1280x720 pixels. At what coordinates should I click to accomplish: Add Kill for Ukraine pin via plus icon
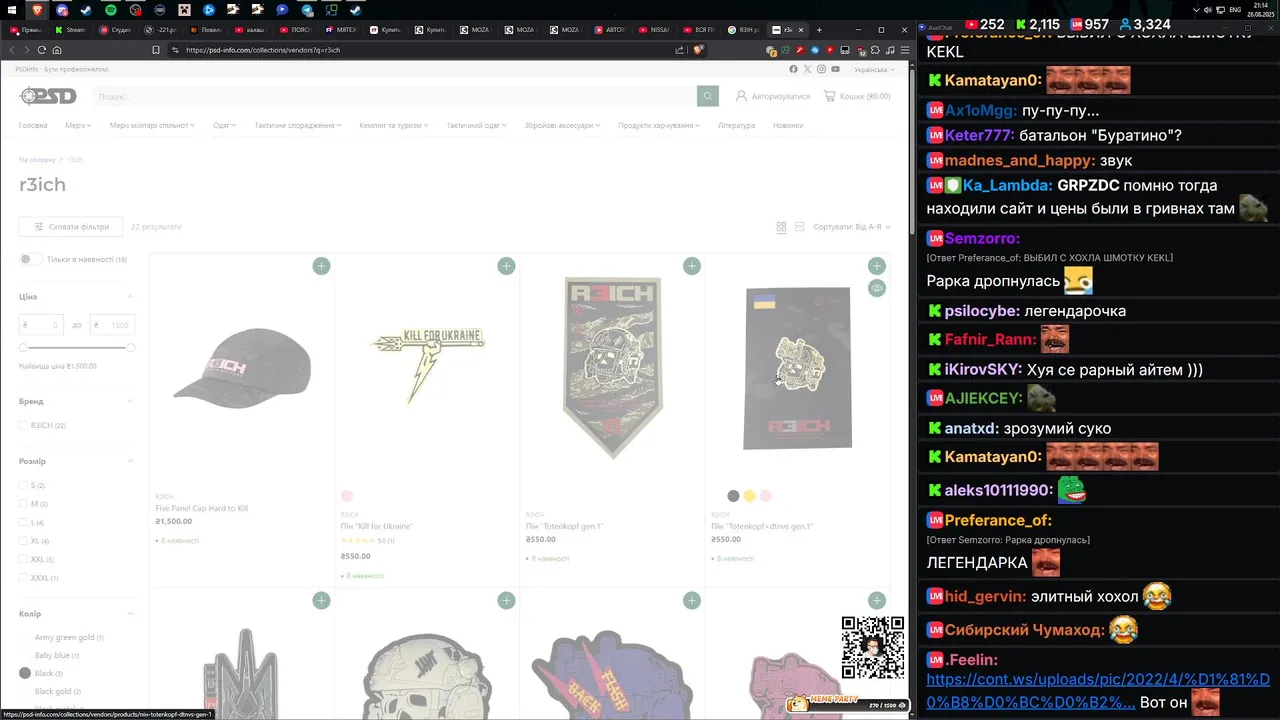(506, 266)
